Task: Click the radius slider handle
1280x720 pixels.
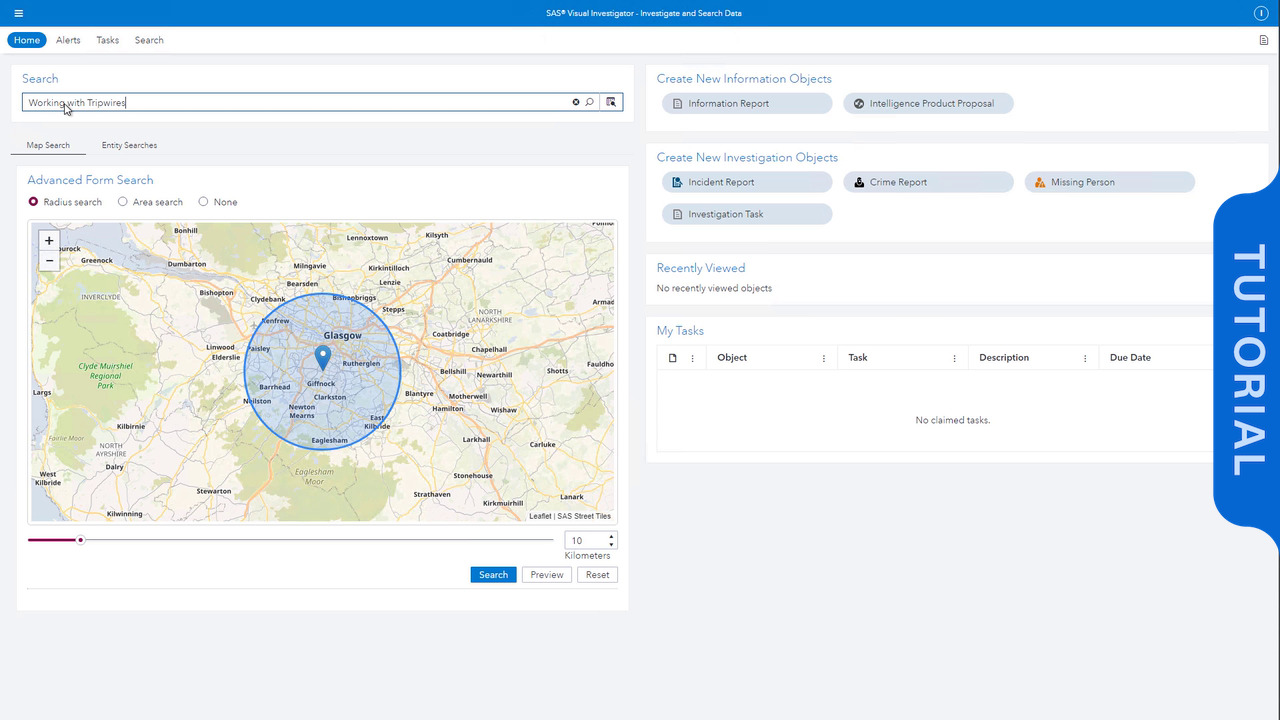Action: click(81, 540)
